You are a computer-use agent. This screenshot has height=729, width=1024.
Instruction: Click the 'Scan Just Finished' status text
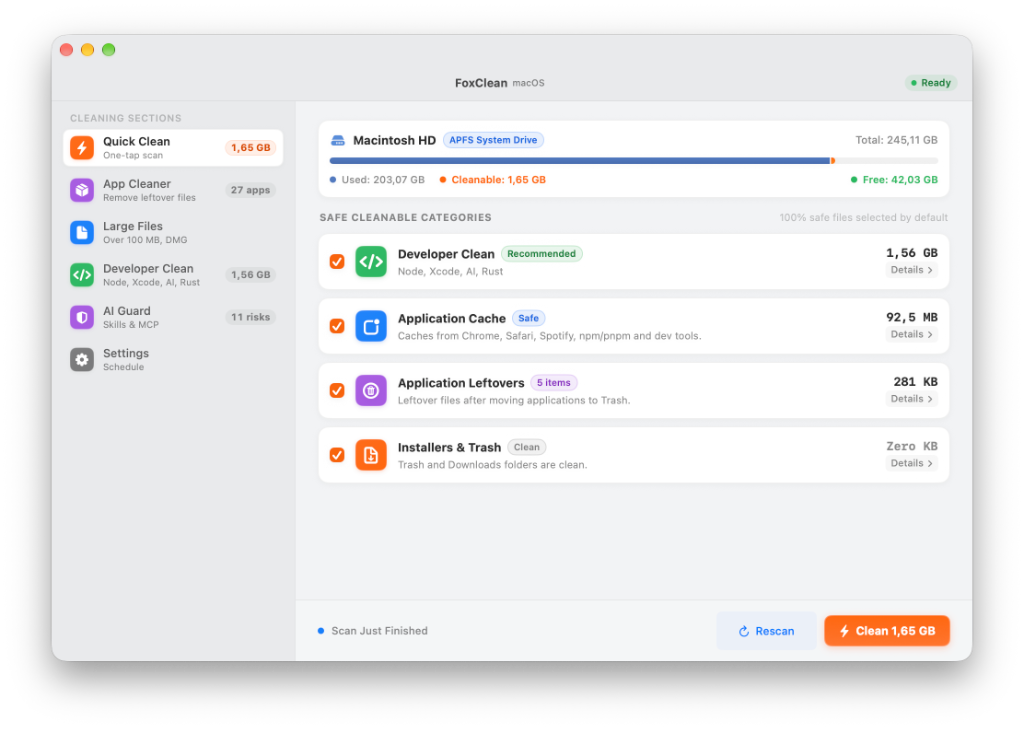coord(379,631)
